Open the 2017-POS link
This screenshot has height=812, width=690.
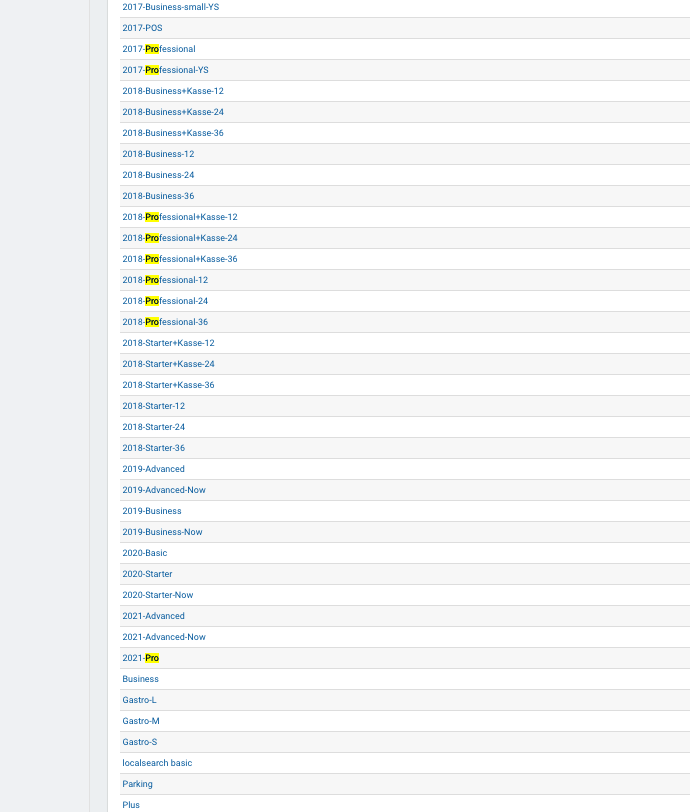pos(142,28)
